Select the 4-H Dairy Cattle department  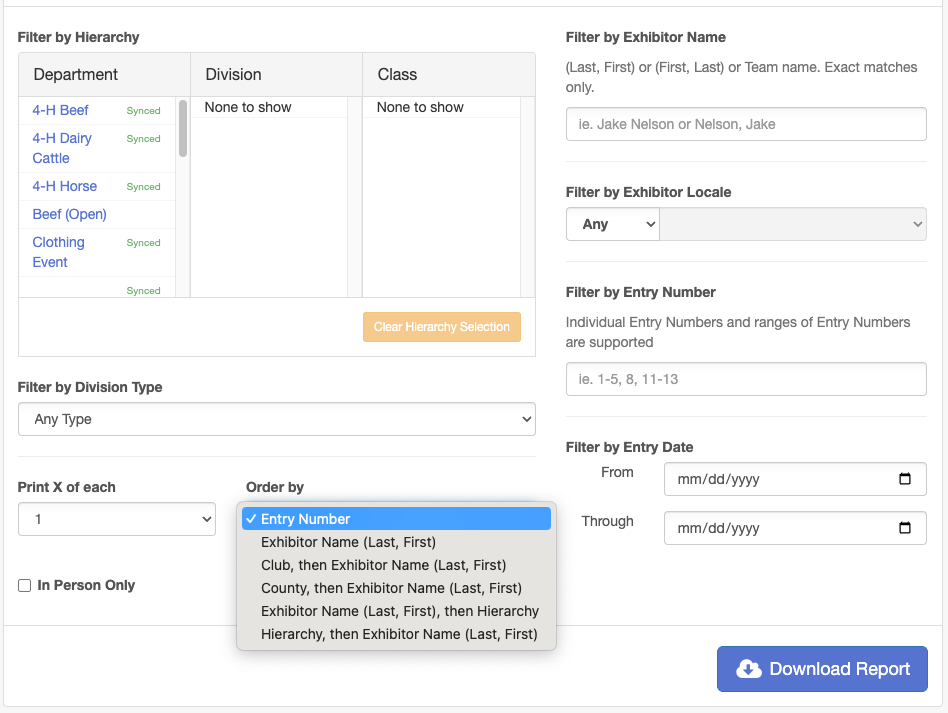62,148
